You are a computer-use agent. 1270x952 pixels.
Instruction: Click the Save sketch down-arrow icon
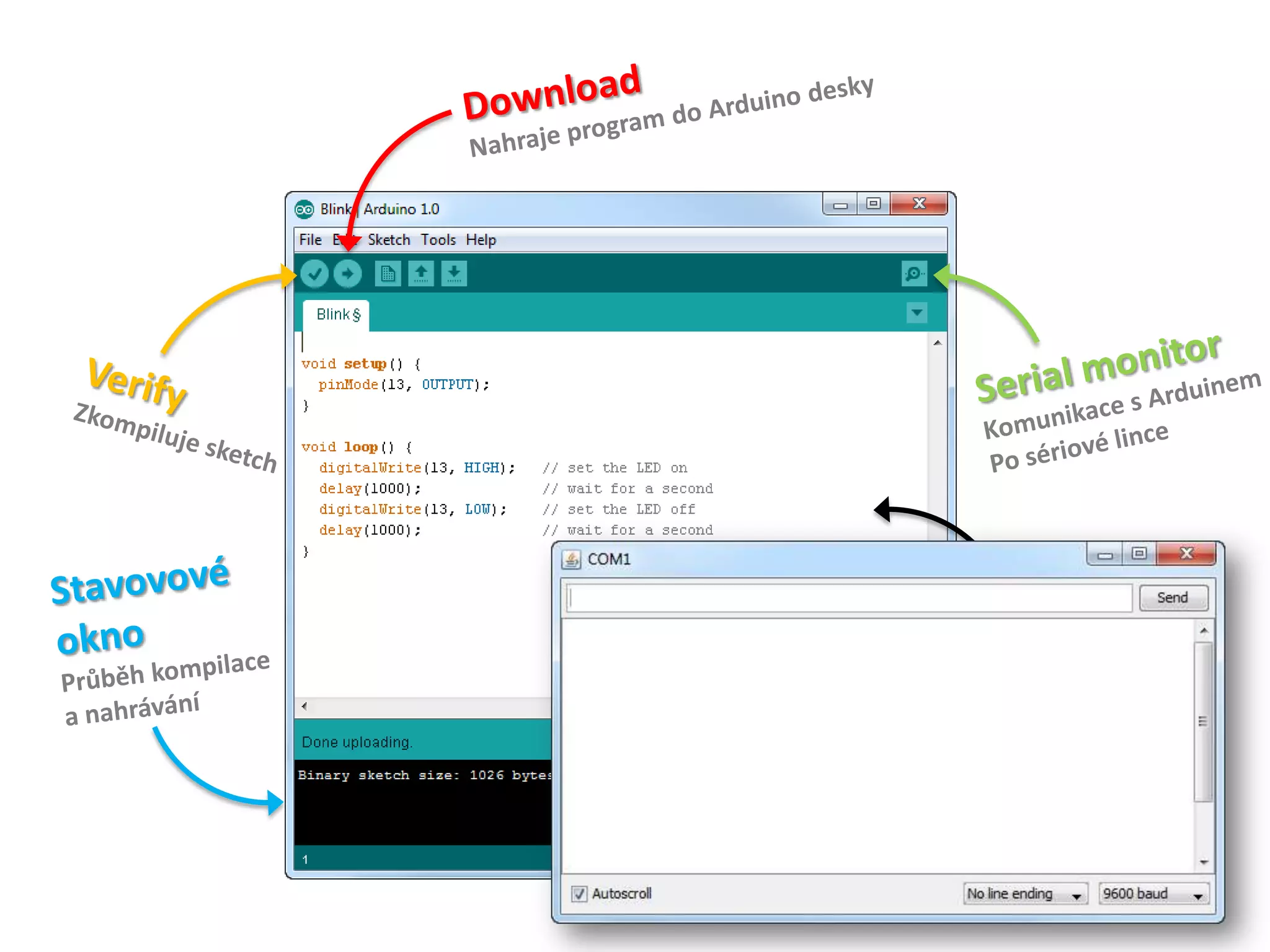454,273
